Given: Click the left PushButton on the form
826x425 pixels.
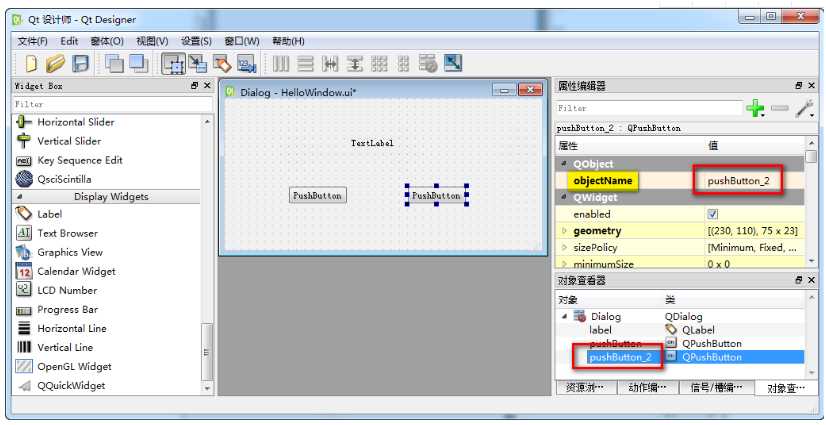Looking at the screenshot, I should 317,196.
